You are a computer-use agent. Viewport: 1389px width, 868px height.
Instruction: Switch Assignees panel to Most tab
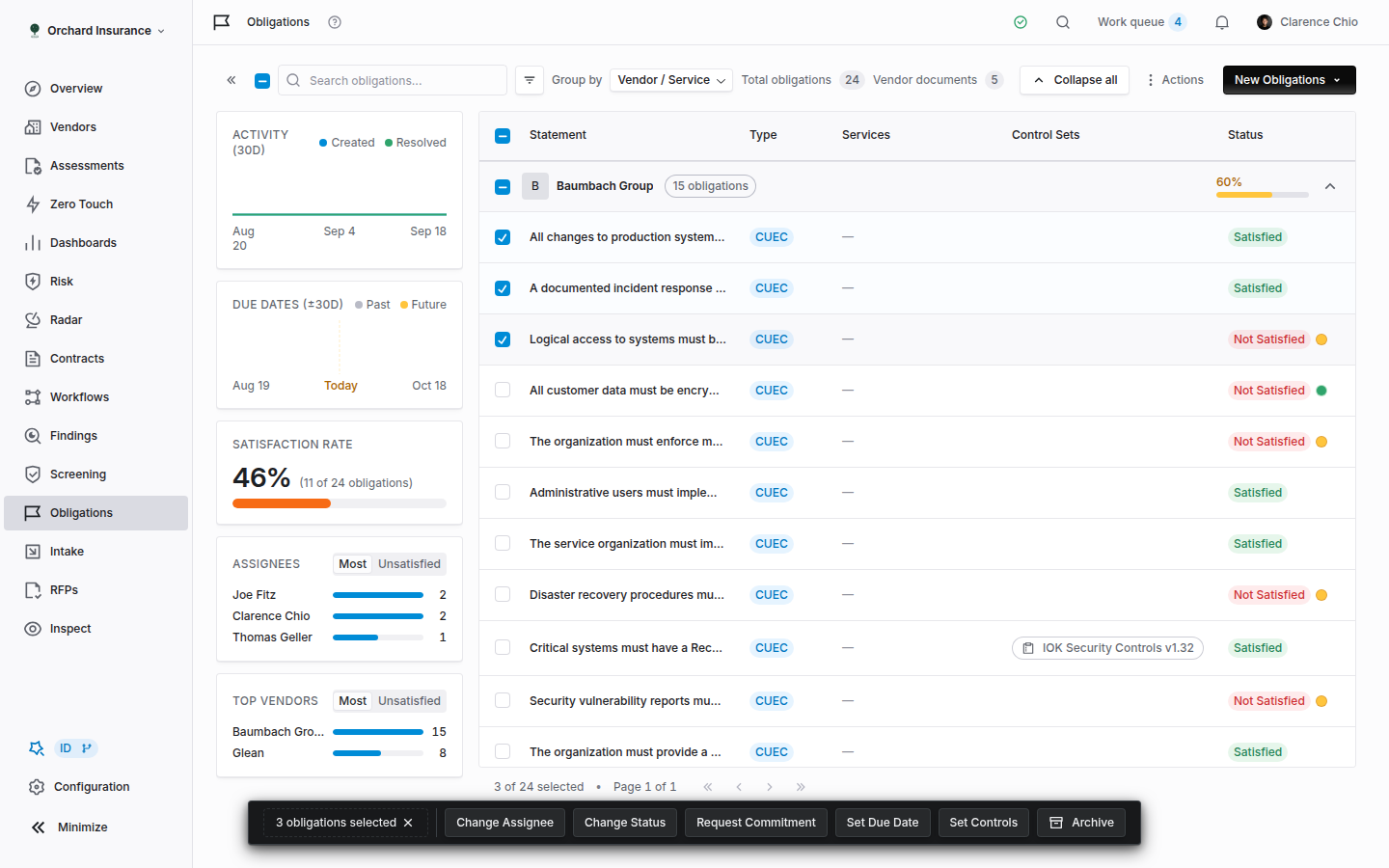pos(352,564)
